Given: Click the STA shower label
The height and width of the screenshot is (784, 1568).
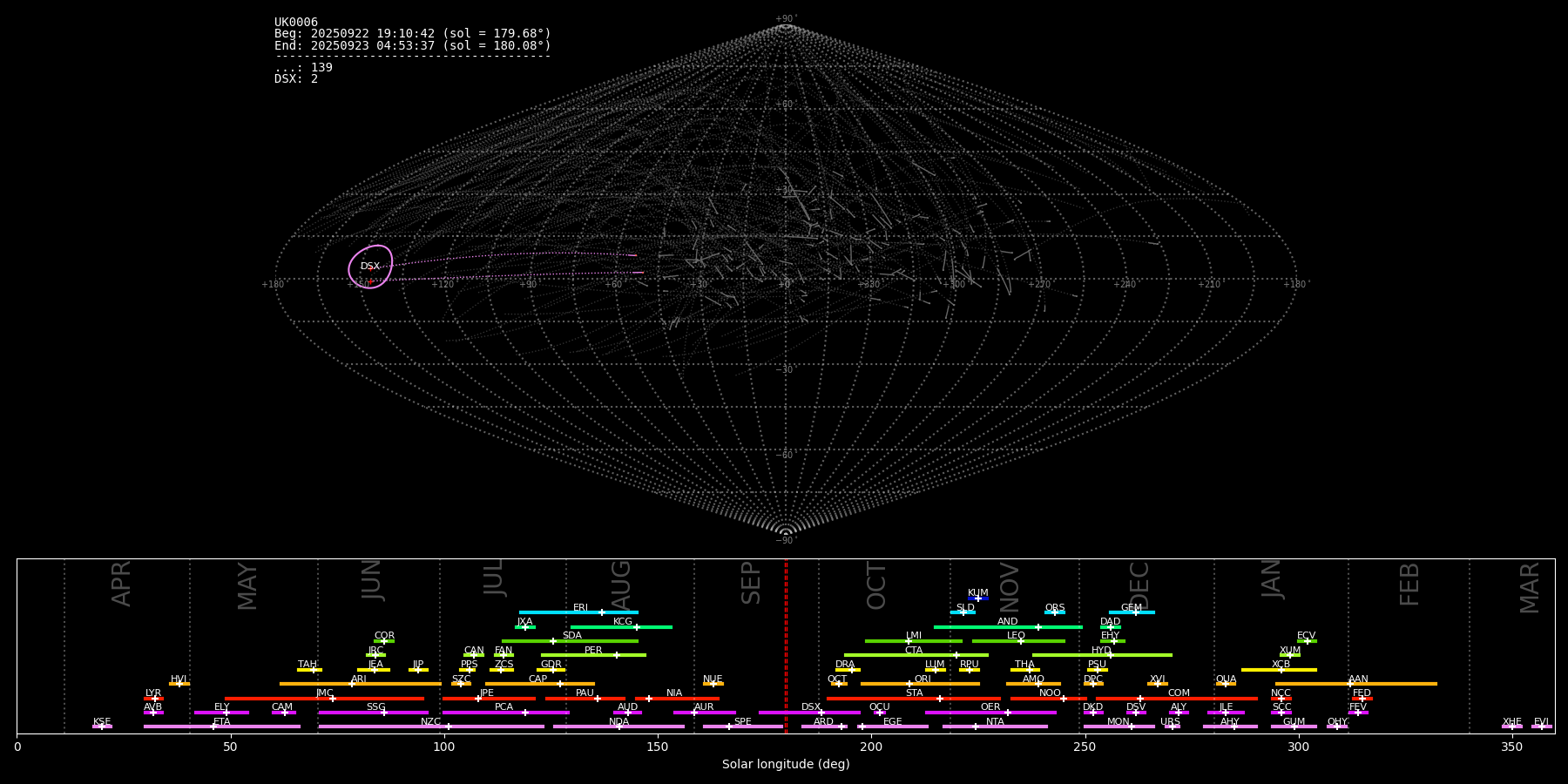Looking at the screenshot, I should [914, 693].
